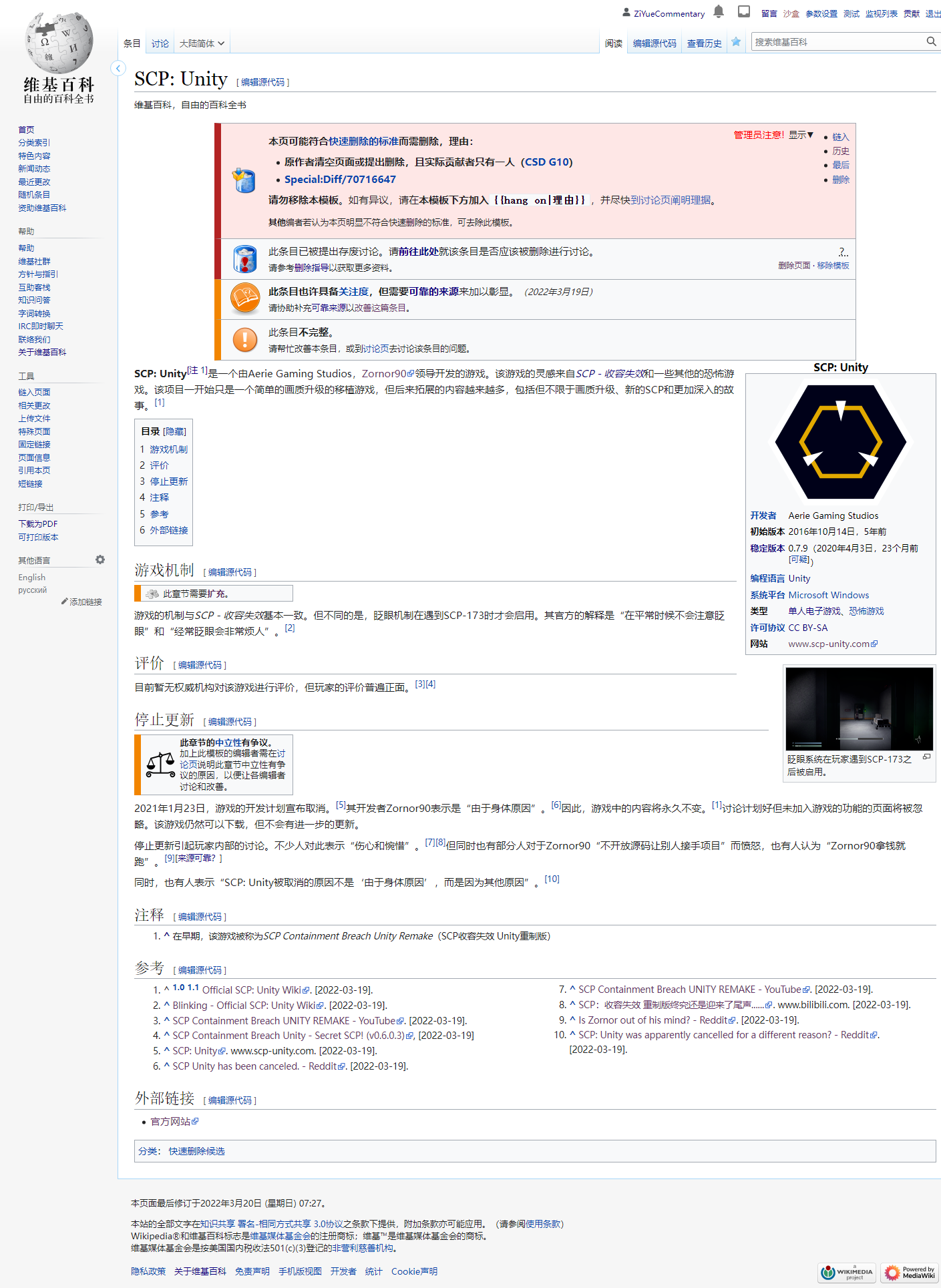Click the Wikipedia globe logo
This screenshot has height=1288, width=941.
click(59, 43)
